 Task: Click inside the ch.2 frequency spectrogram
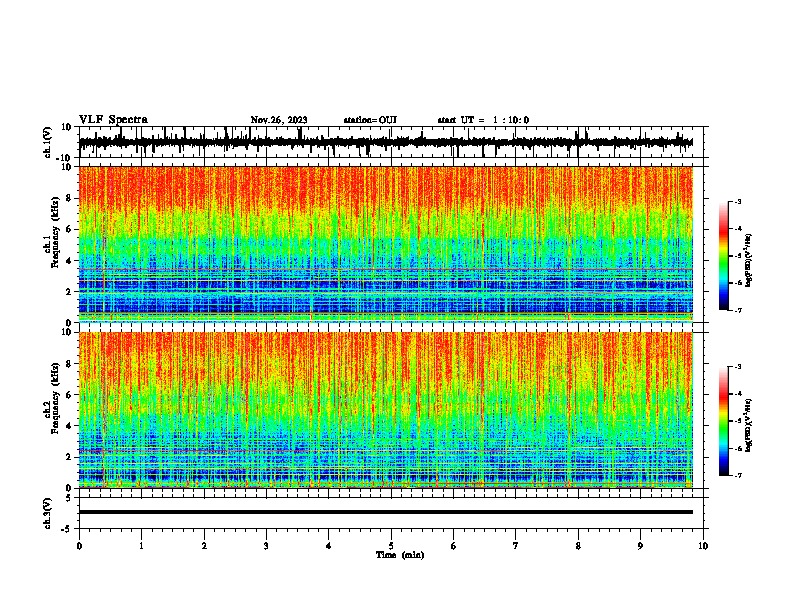pos(386,410)
